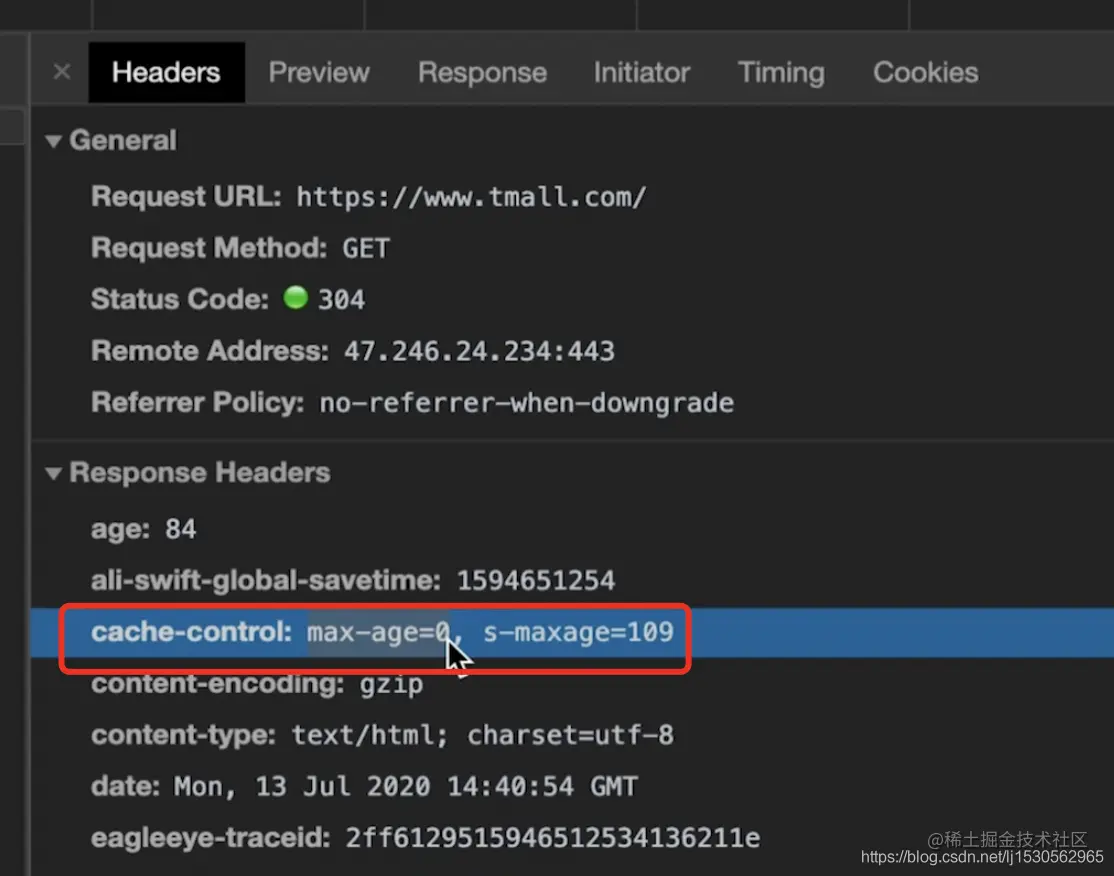Collapse the General section
Viewport: 1114px width, 876px height.
coord(53,141)
